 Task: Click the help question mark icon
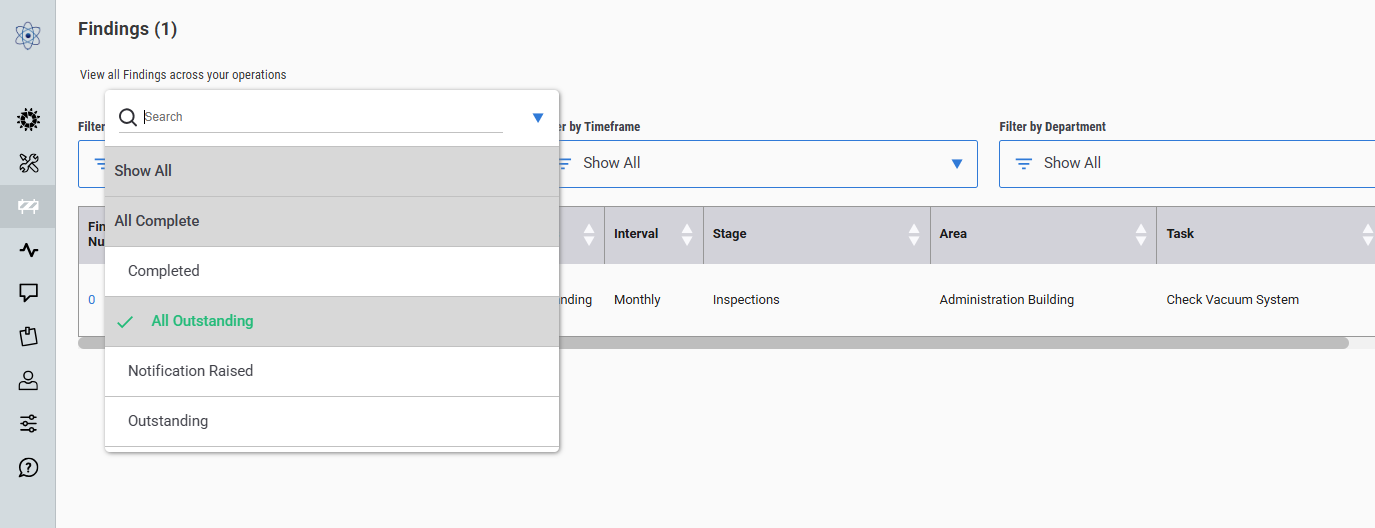(x=28, y=467)
